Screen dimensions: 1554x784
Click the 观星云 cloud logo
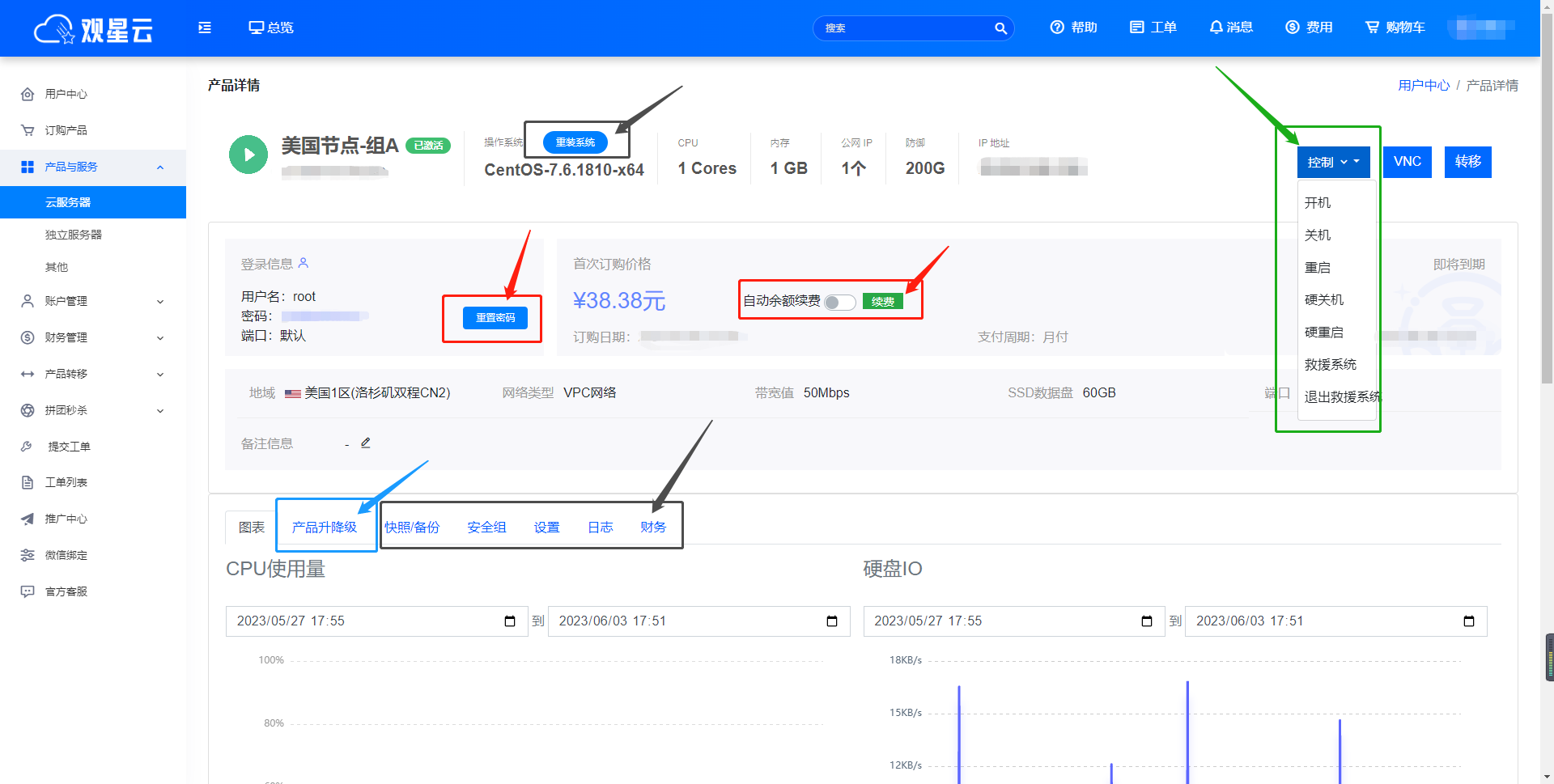coord(93,29)
